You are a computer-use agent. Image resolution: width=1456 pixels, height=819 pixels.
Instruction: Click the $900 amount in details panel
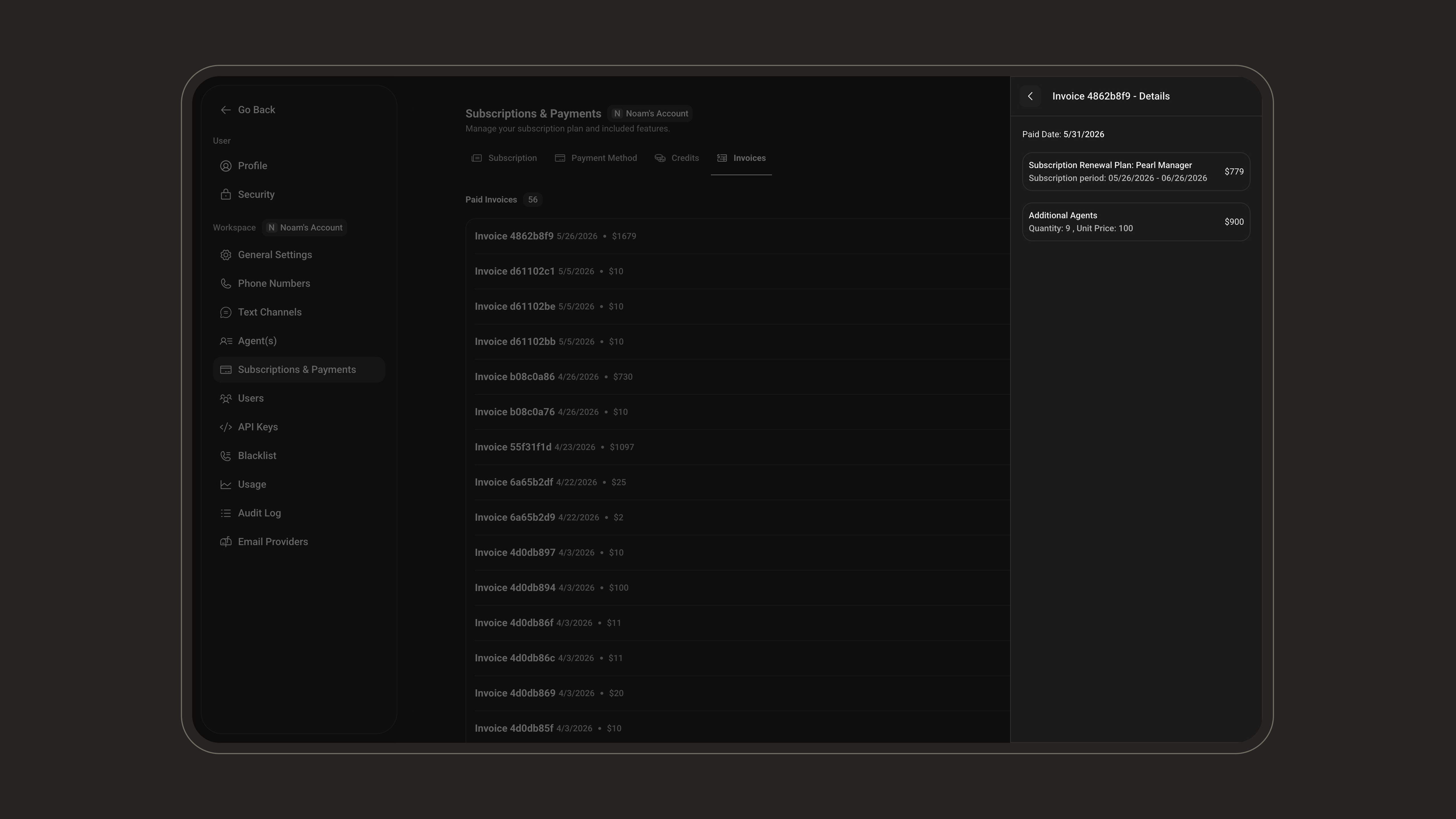(x=1234, y=222)
